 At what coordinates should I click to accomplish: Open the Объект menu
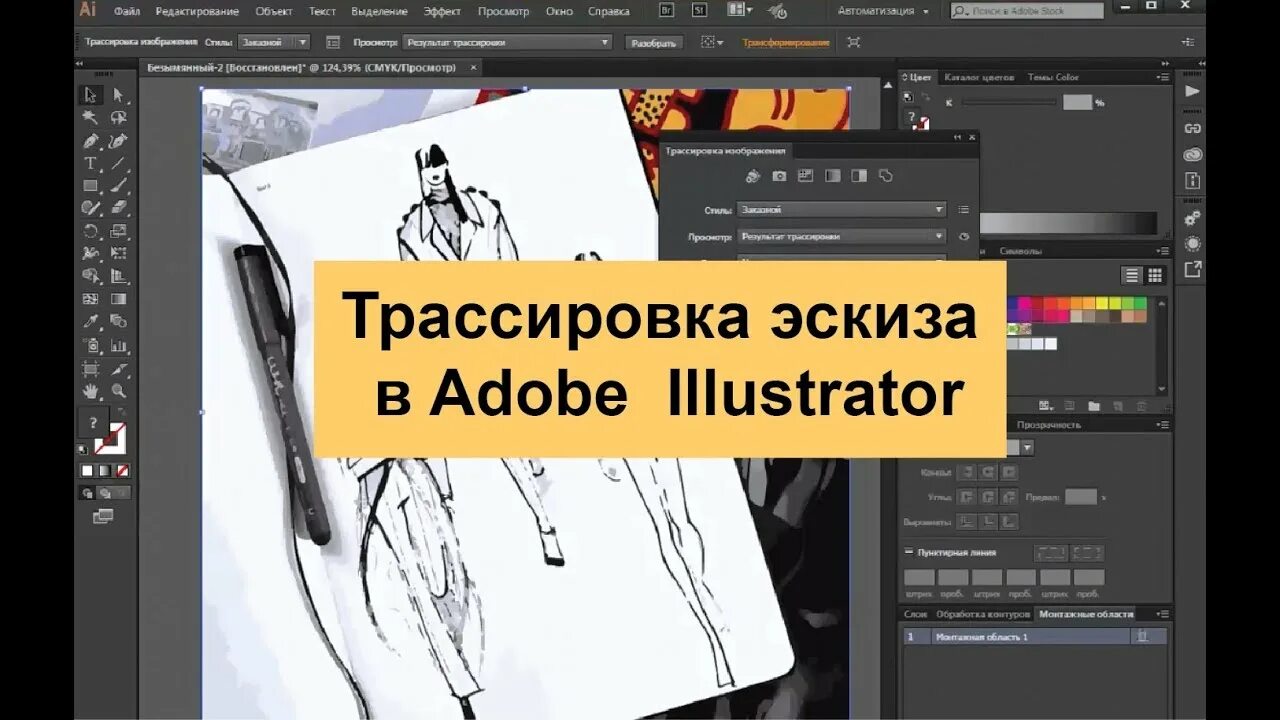click(274, 11)
